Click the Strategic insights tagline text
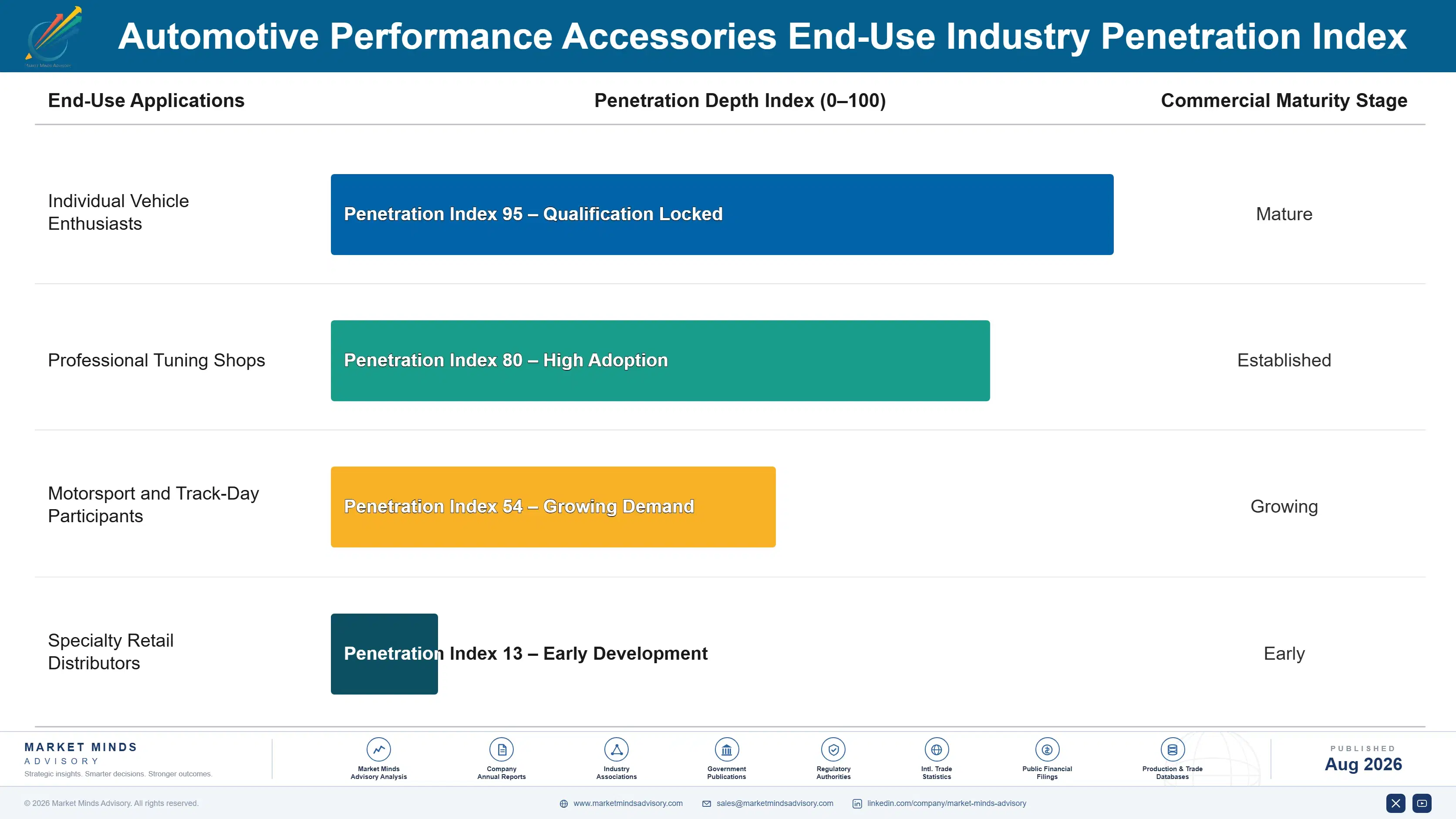The width and height of the screenshot is (1456, 819). click(x=118, y=774)
